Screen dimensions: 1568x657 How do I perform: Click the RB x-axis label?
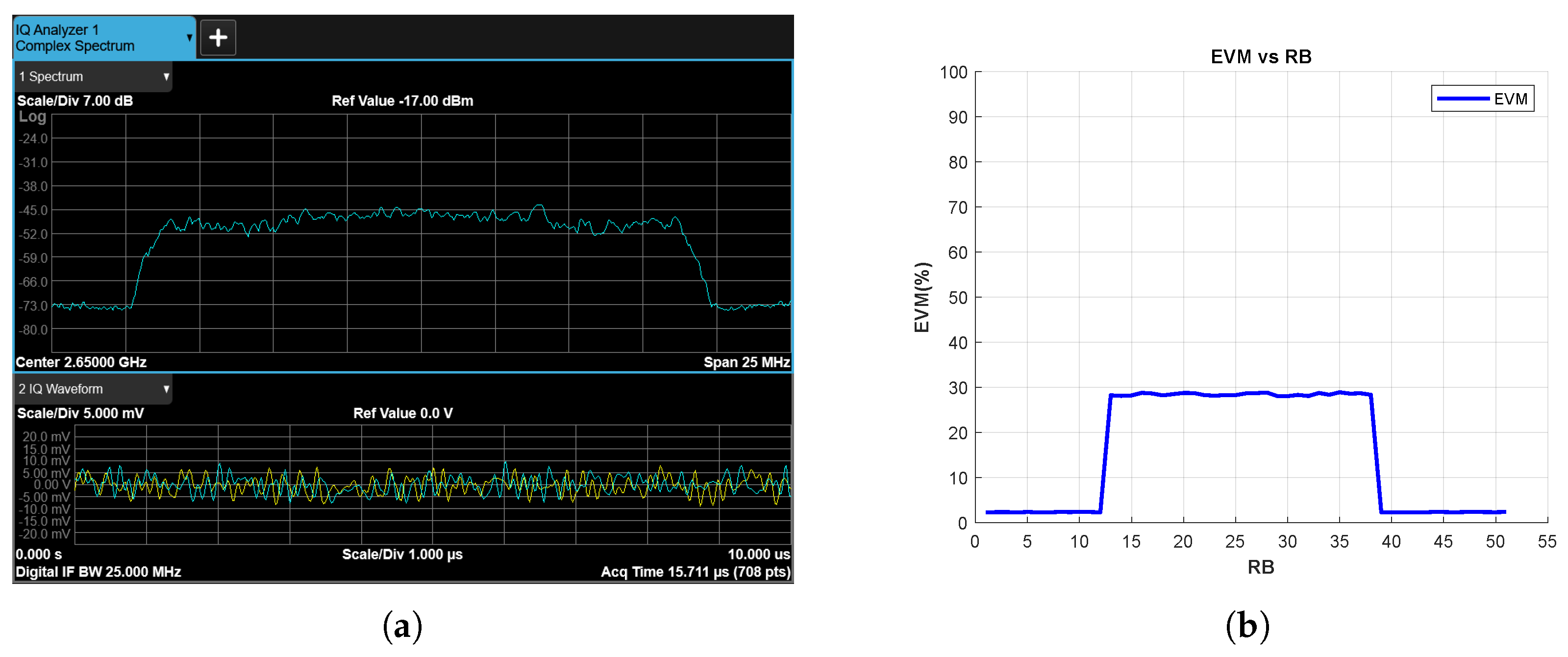(1261, 567)
